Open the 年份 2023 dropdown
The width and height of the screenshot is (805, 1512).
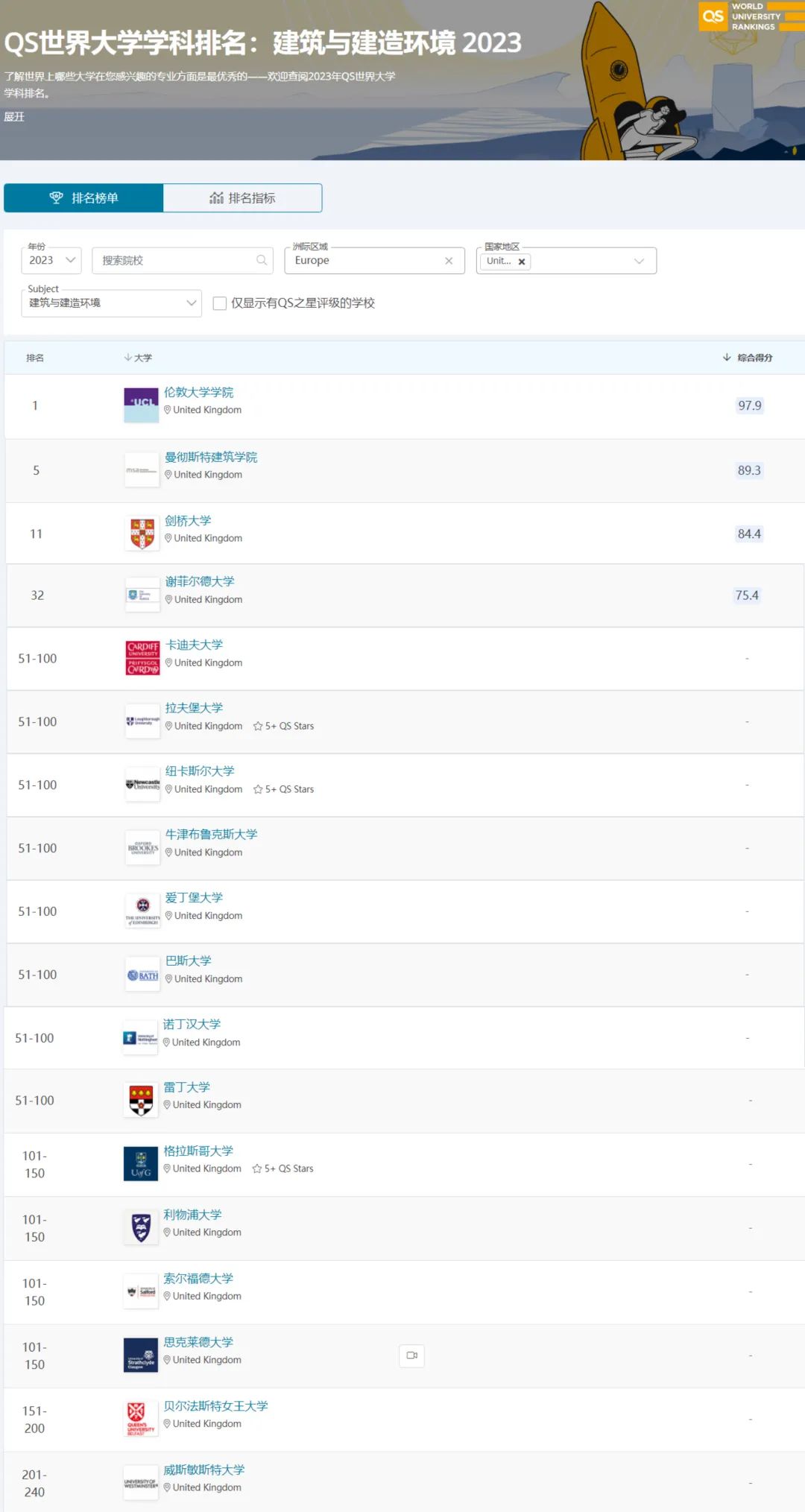click(51, 260)
